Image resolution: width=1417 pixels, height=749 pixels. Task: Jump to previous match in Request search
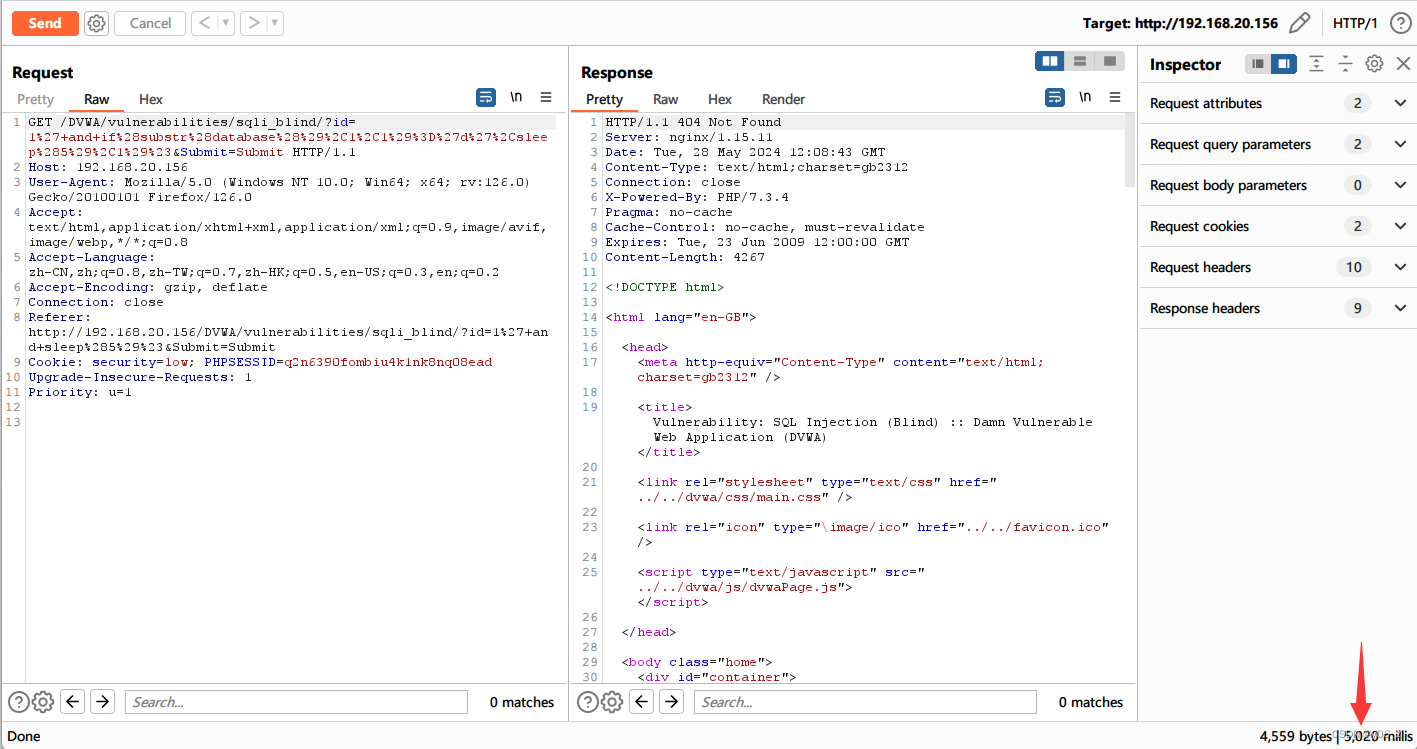coord(72,702)
